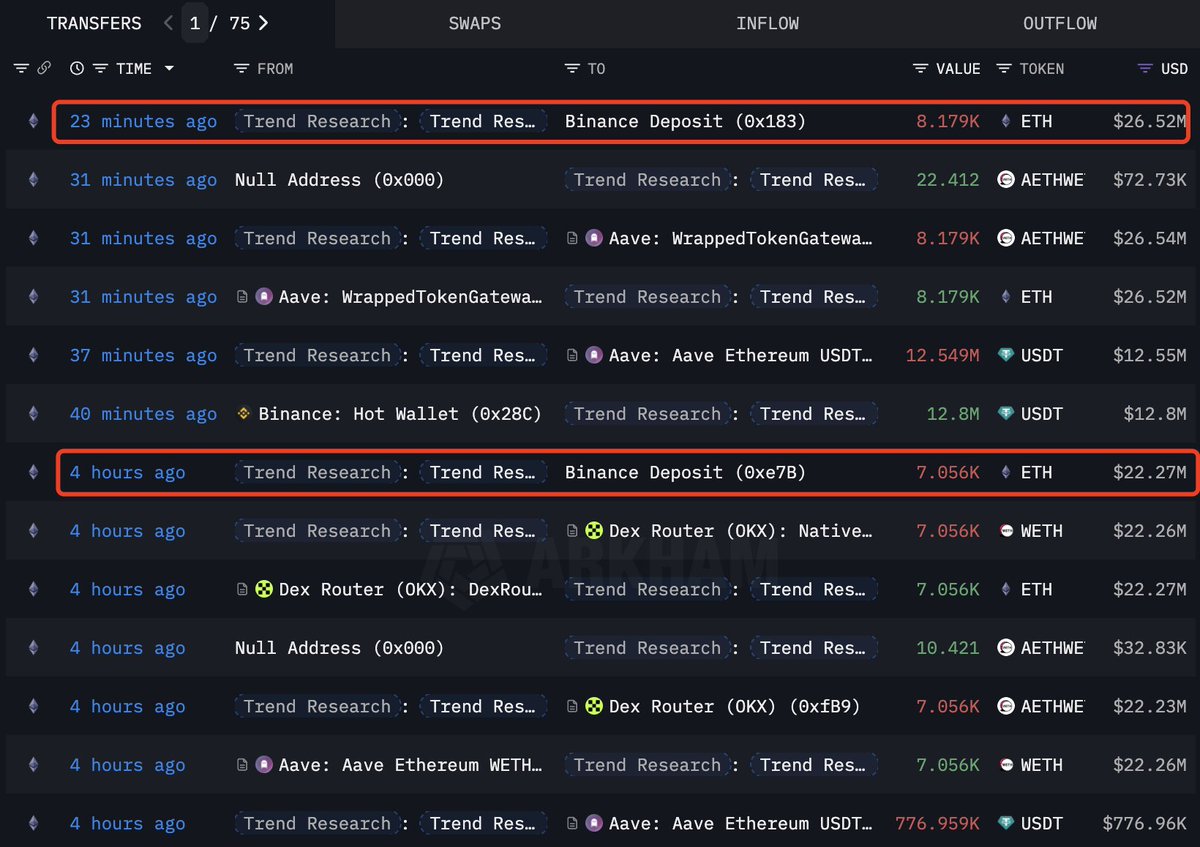Click the clock icon beside TIME
1200x847 pixels.
point(77,69)
